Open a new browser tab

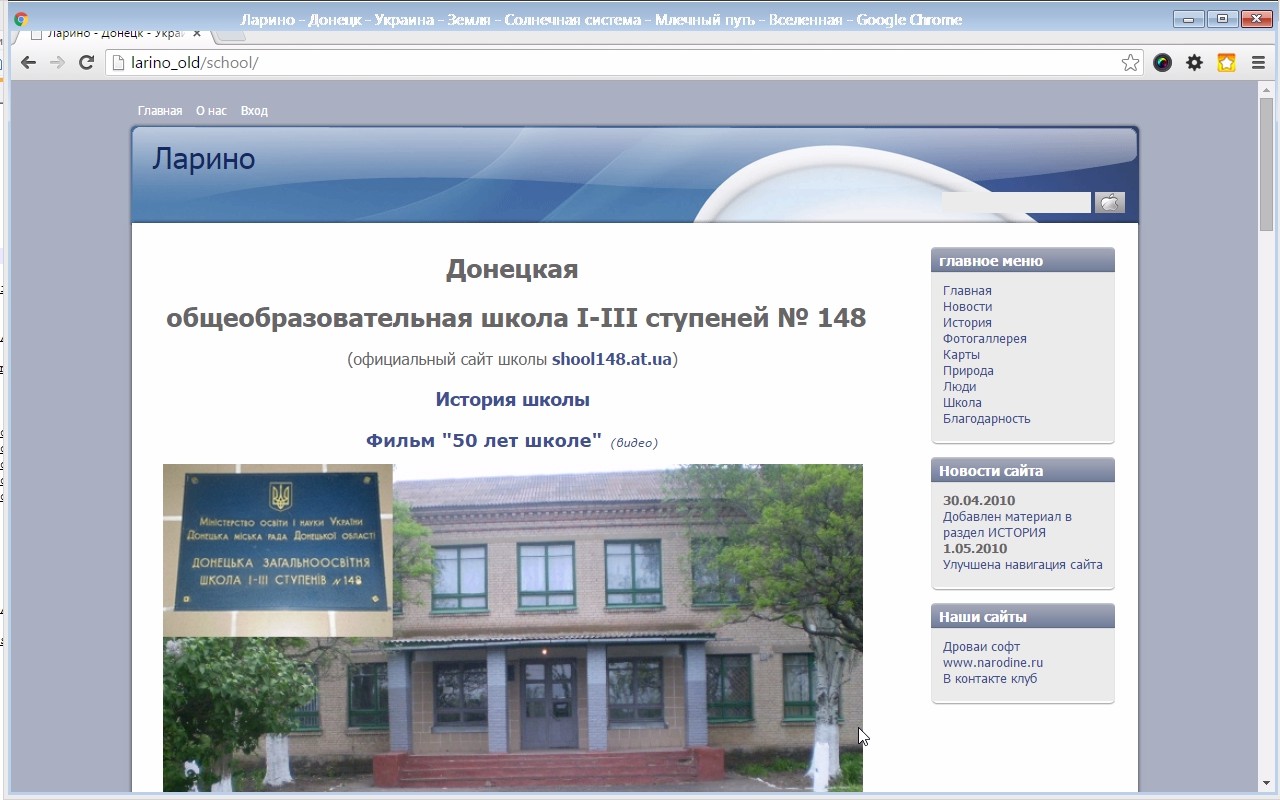click(x=231, y=34)
